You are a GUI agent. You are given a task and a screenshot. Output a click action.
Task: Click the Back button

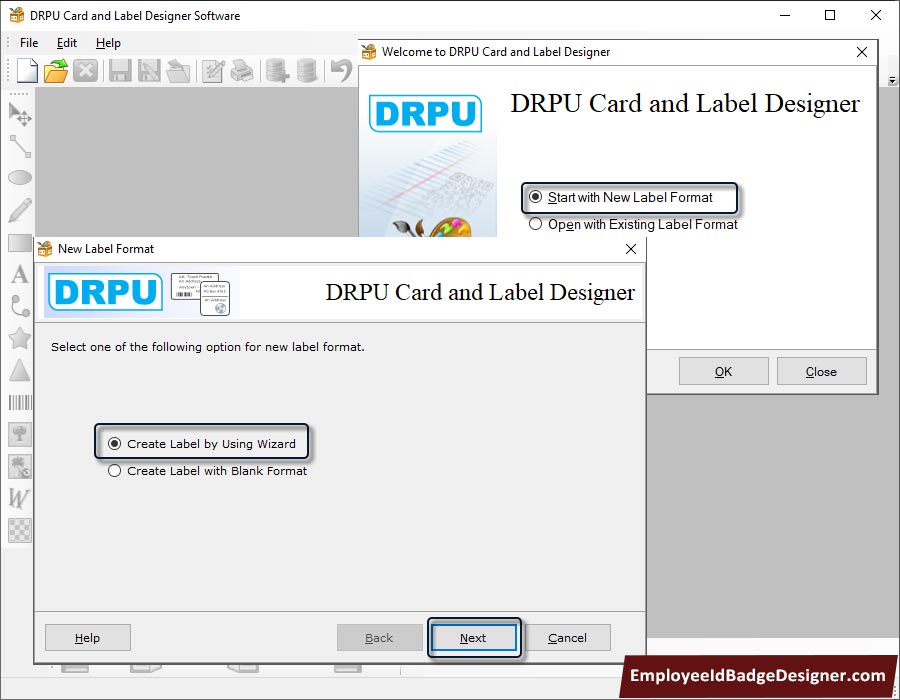tap(379, 637)
